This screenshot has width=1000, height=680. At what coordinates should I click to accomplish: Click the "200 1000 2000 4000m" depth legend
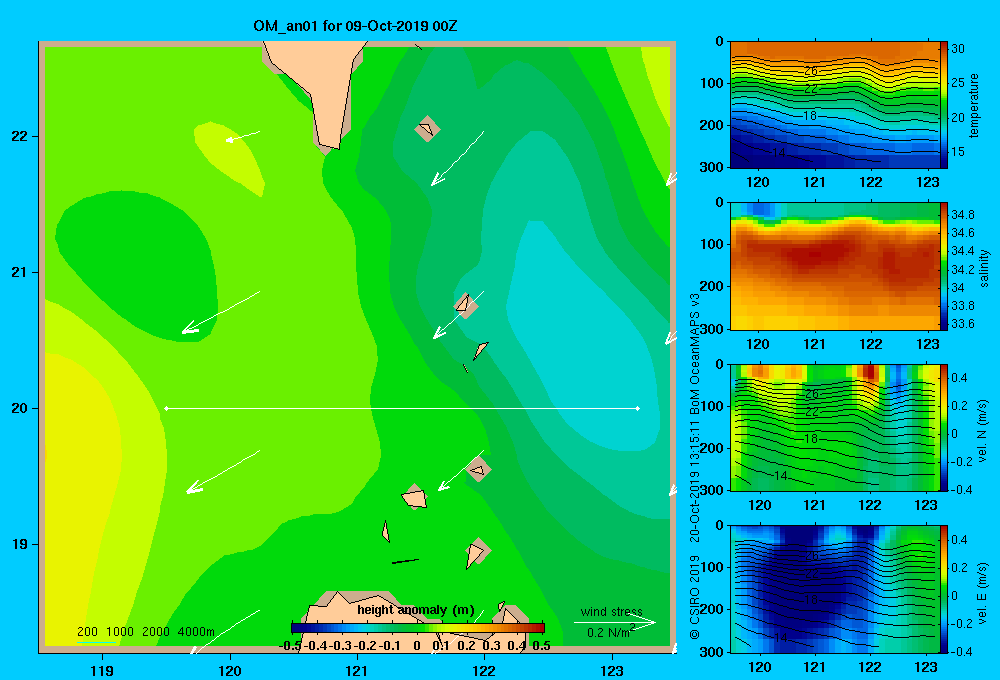point(146,632)
